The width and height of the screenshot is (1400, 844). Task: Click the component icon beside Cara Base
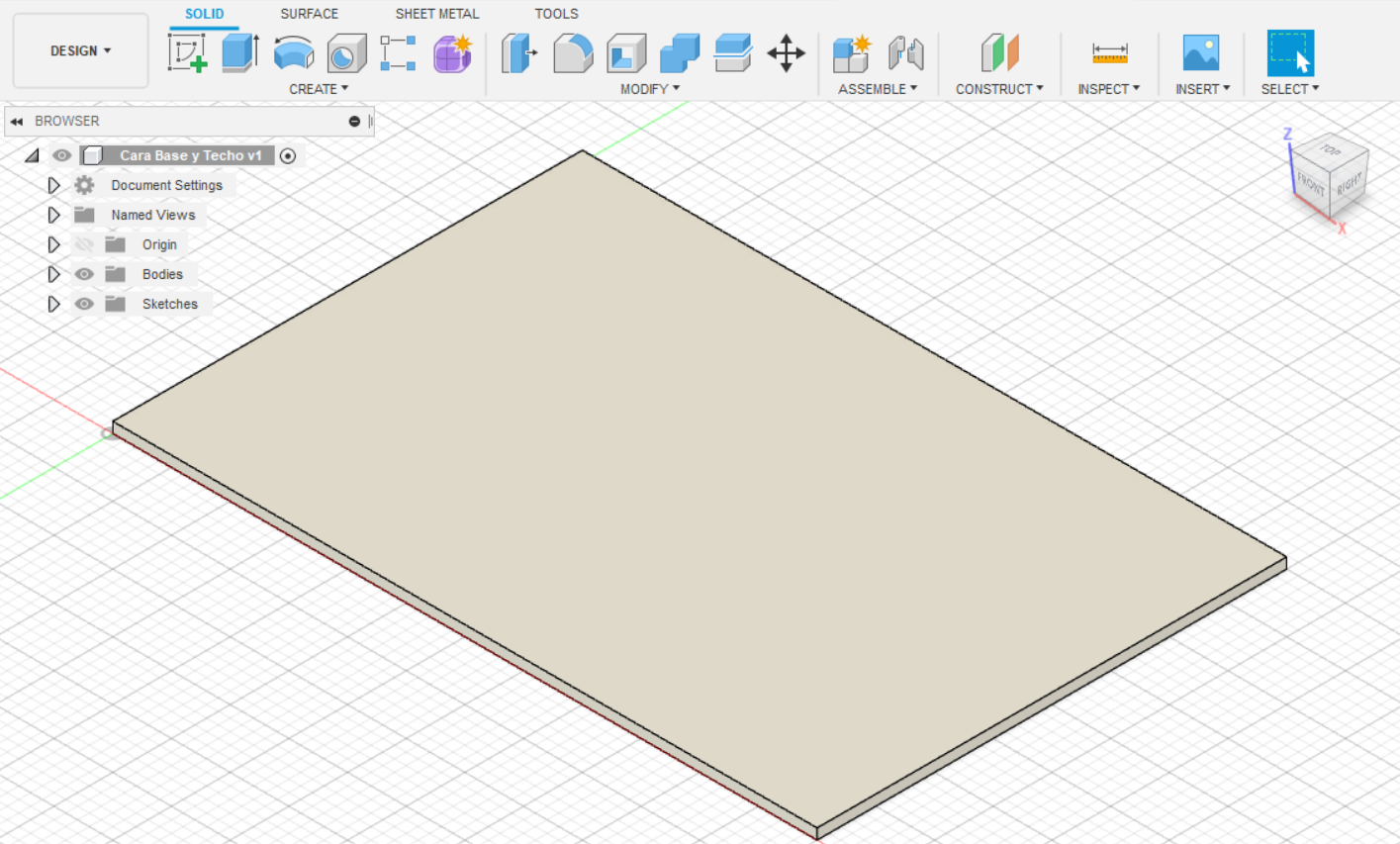[92, 155]
